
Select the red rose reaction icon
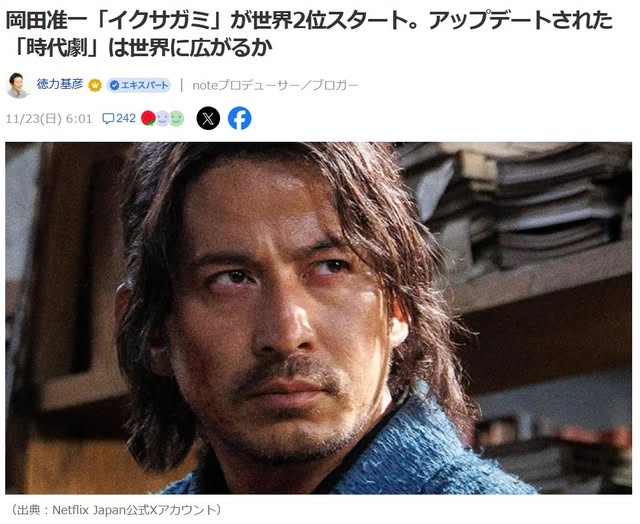(x=148, y=118)
